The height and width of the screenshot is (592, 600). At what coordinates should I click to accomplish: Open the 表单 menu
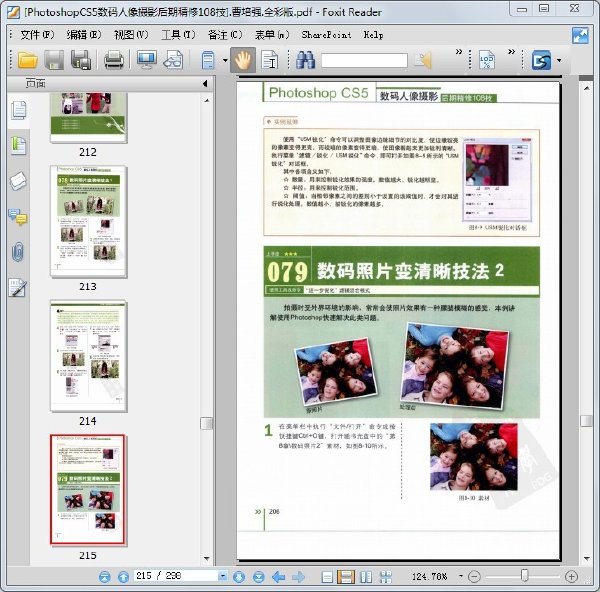(272, 35)
